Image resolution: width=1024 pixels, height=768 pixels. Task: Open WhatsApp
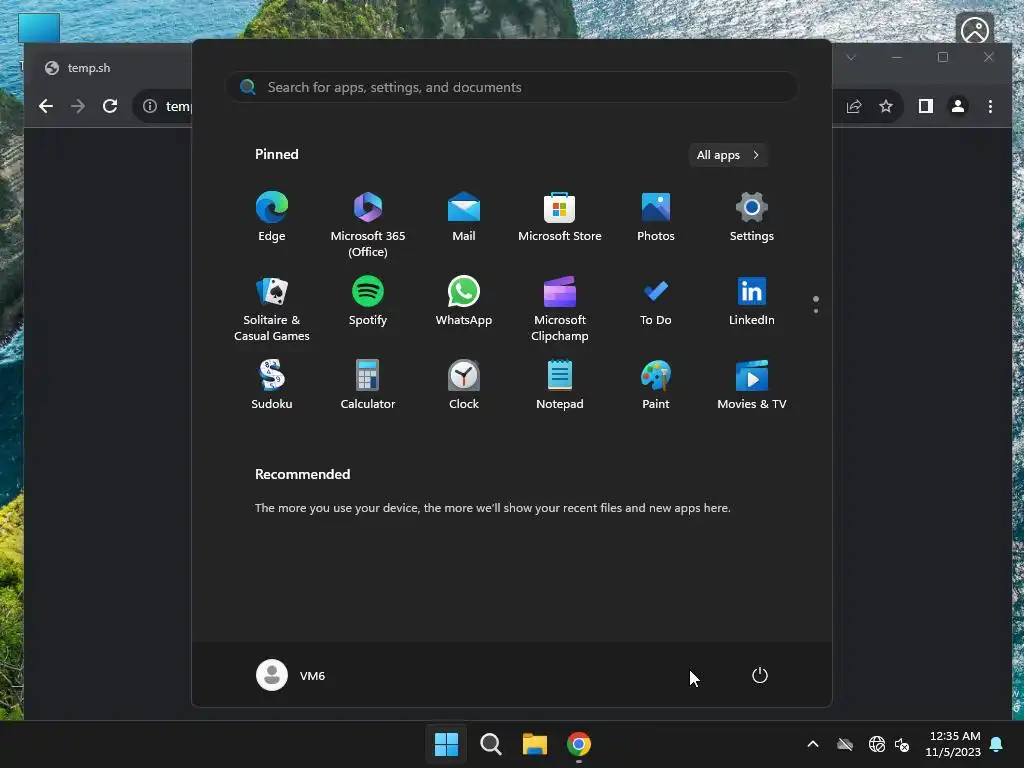464,301
